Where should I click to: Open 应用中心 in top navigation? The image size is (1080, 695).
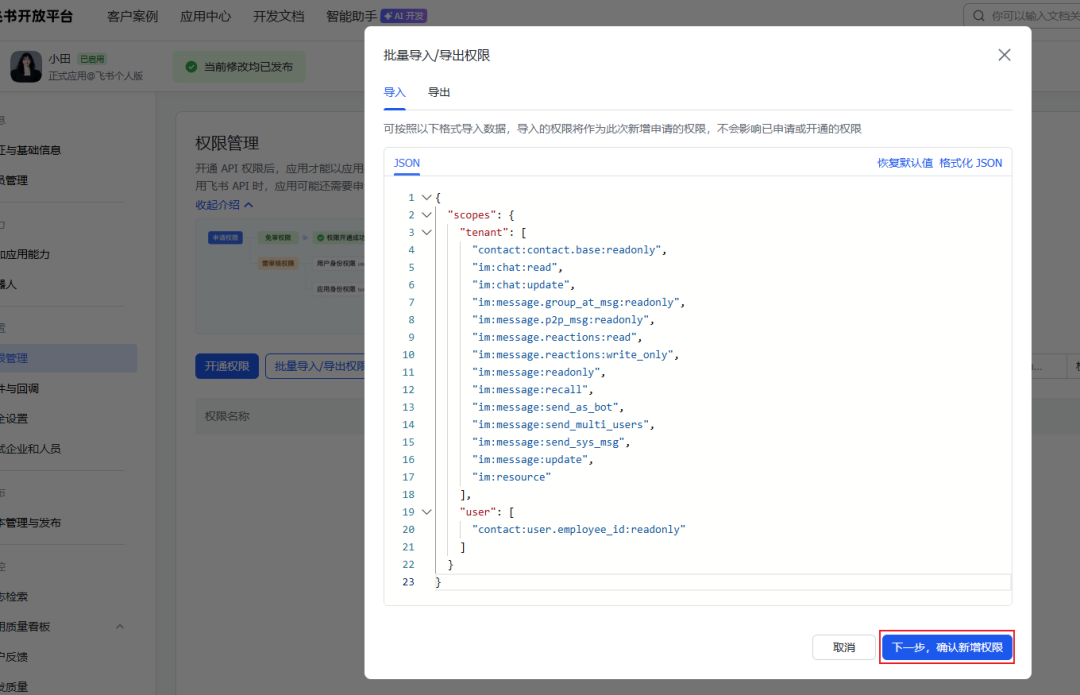tap(205, 16)
